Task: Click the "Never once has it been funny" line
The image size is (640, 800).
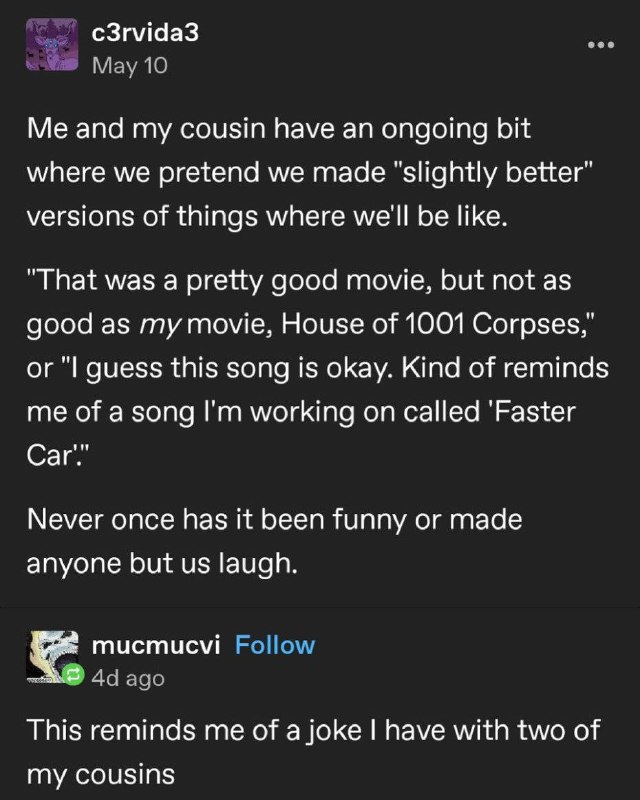Action: 274,521
